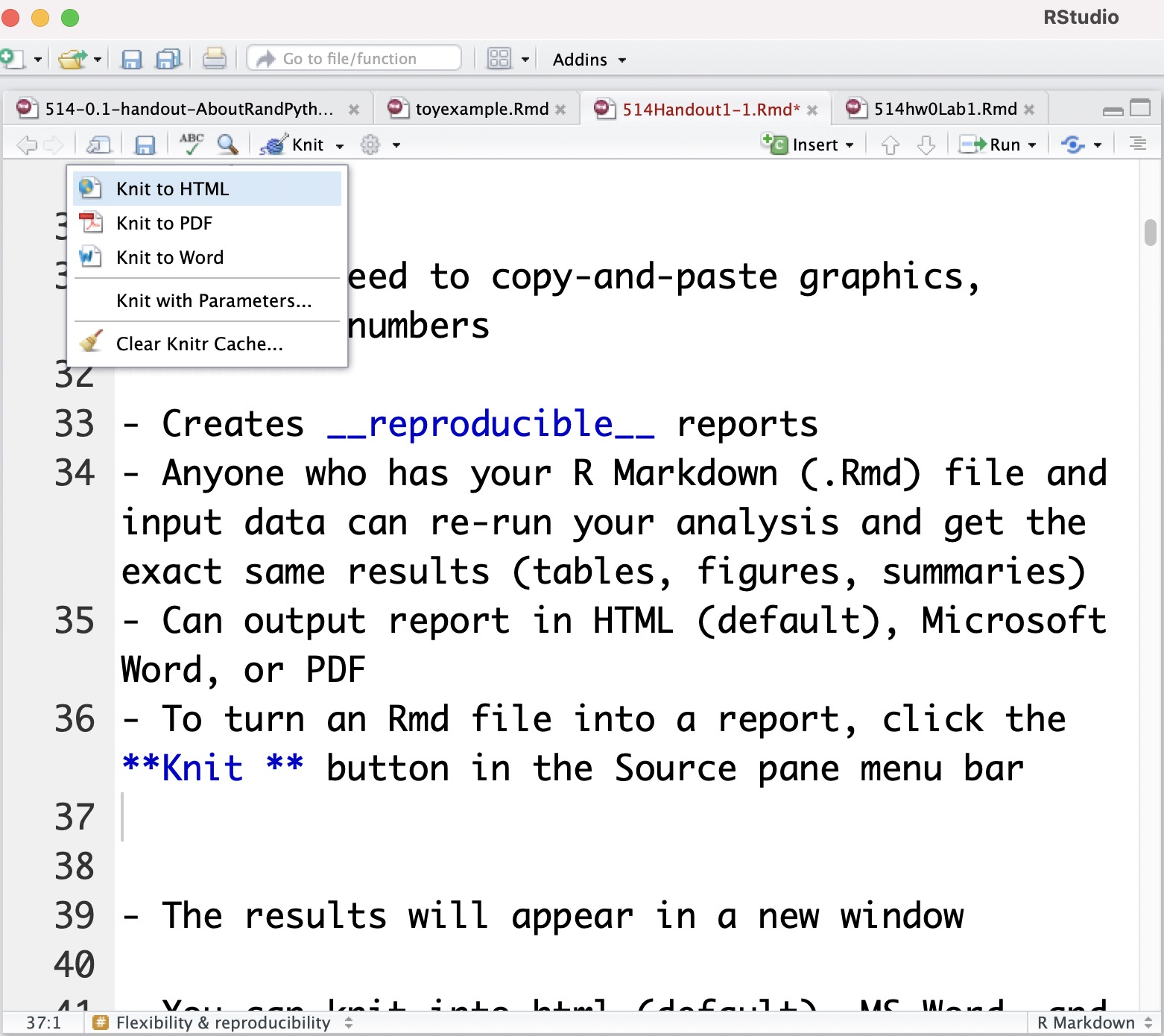
Task: Click the Run button
Action: pyautogui.click(x=990, y=145)
